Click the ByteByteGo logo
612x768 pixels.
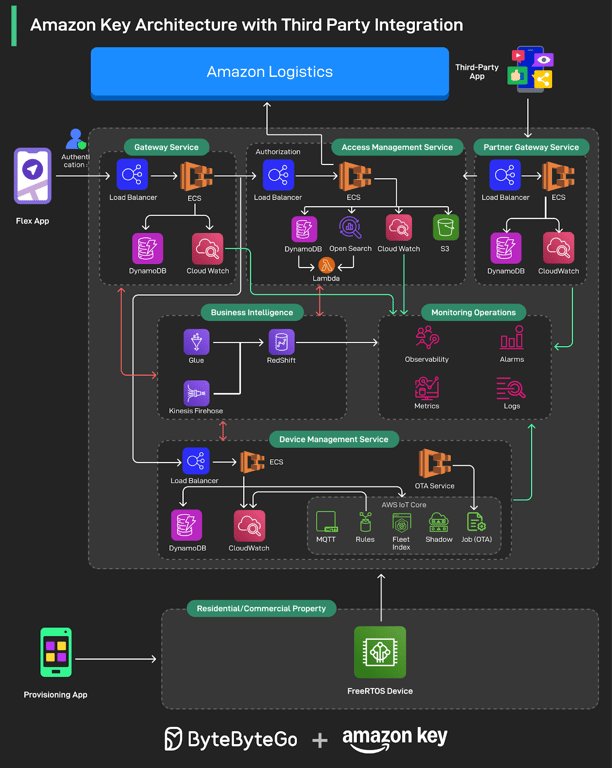(231, 739)
